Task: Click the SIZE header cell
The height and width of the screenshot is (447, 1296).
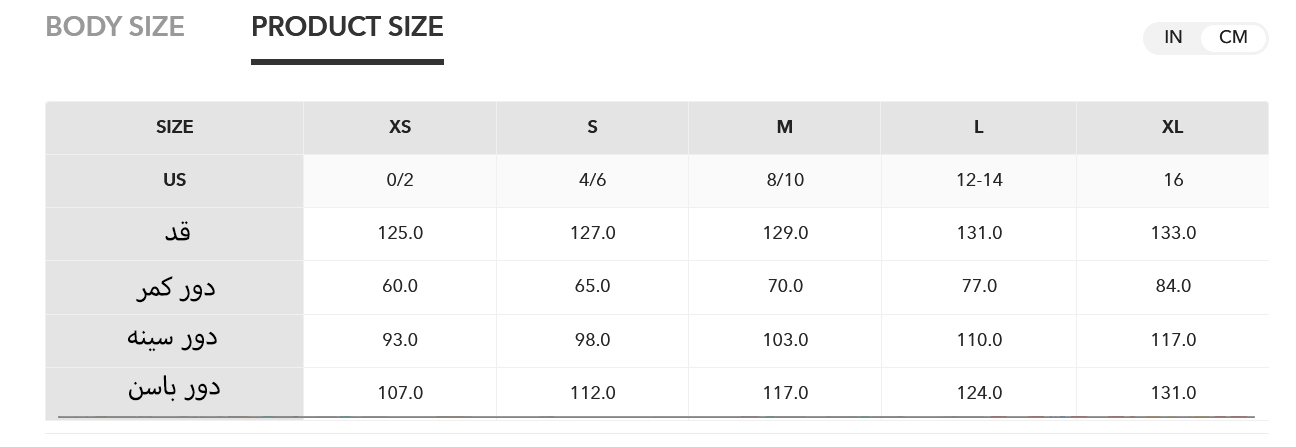Action: pyautogui.click(x=174, y=127)
